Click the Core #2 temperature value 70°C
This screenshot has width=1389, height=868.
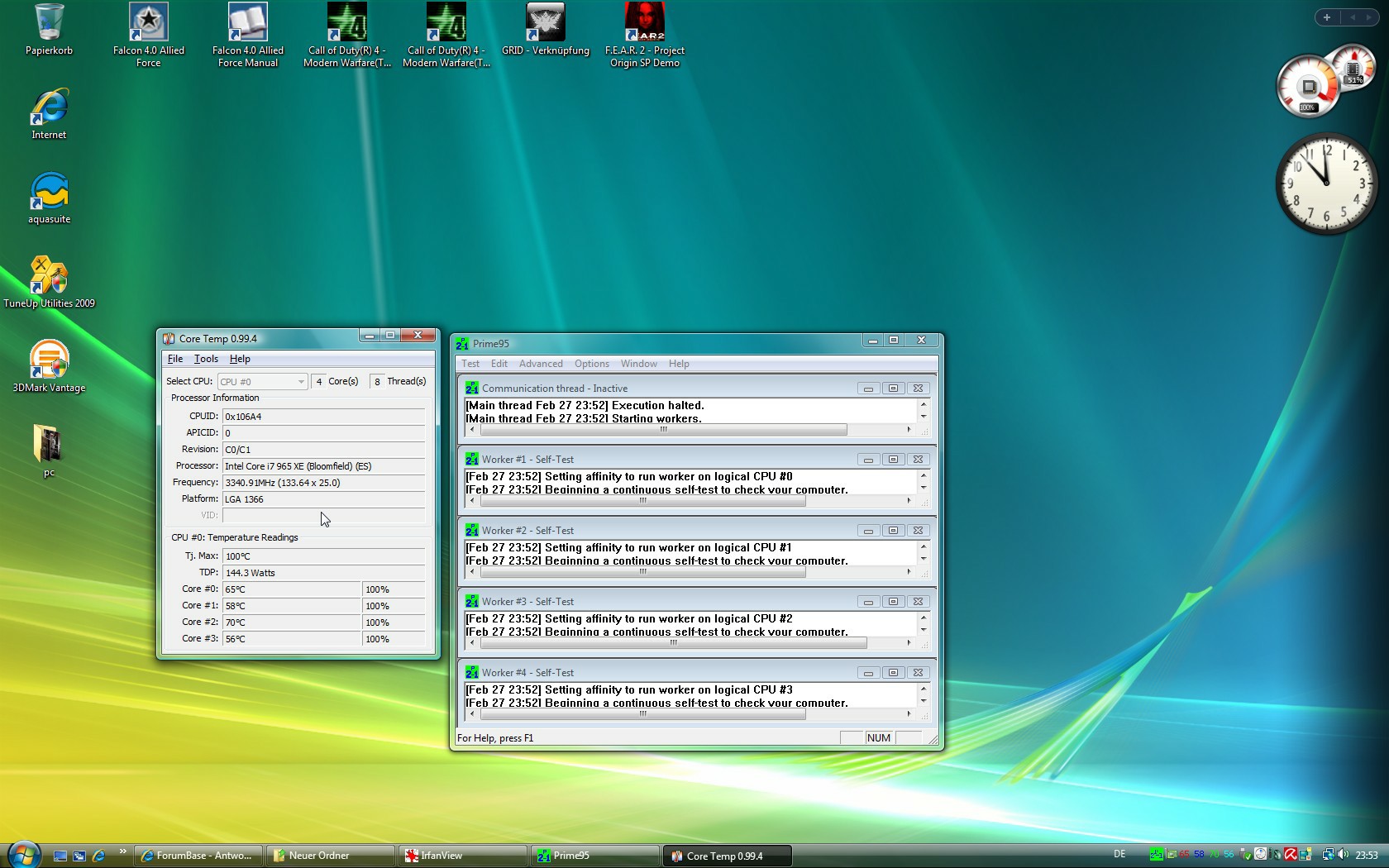click(291, 622)
